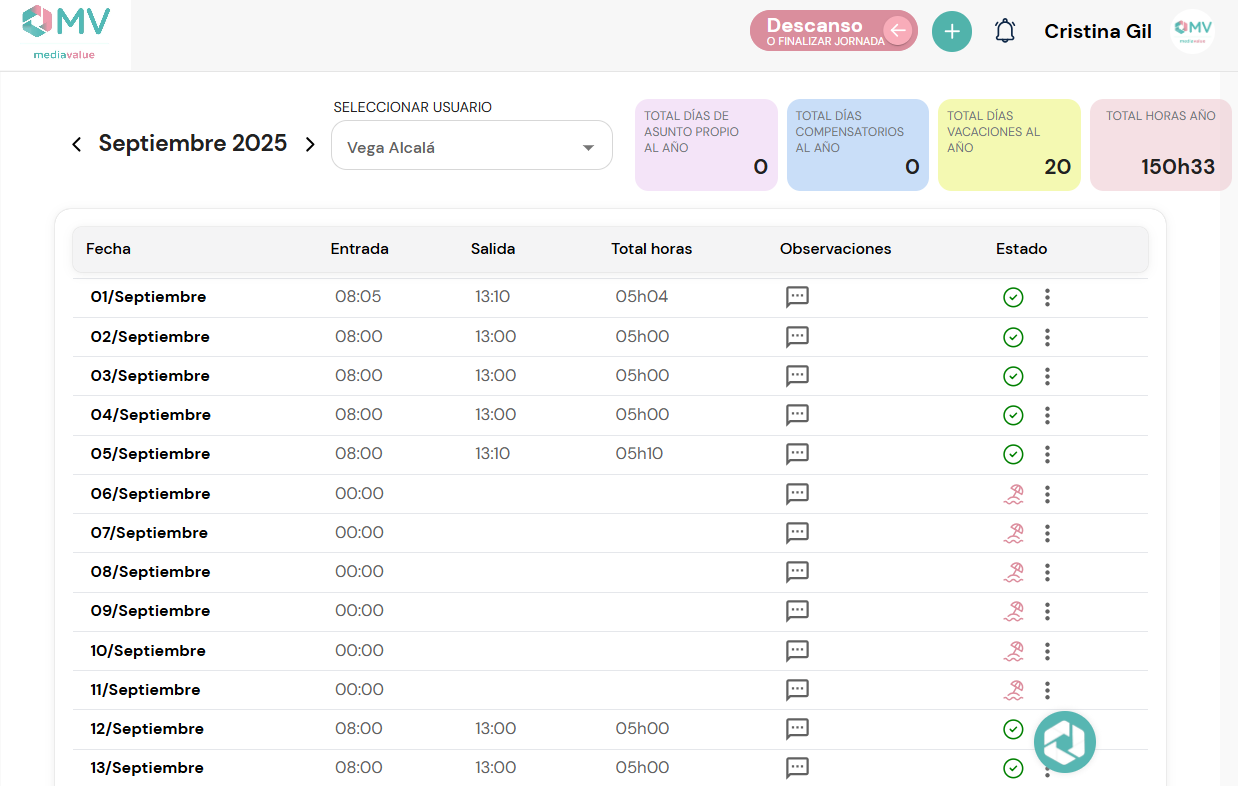Screen dimensions: 1238x786
Task: Open three-dot menu for 02/Septiembre
Action: click(1047, 337)
